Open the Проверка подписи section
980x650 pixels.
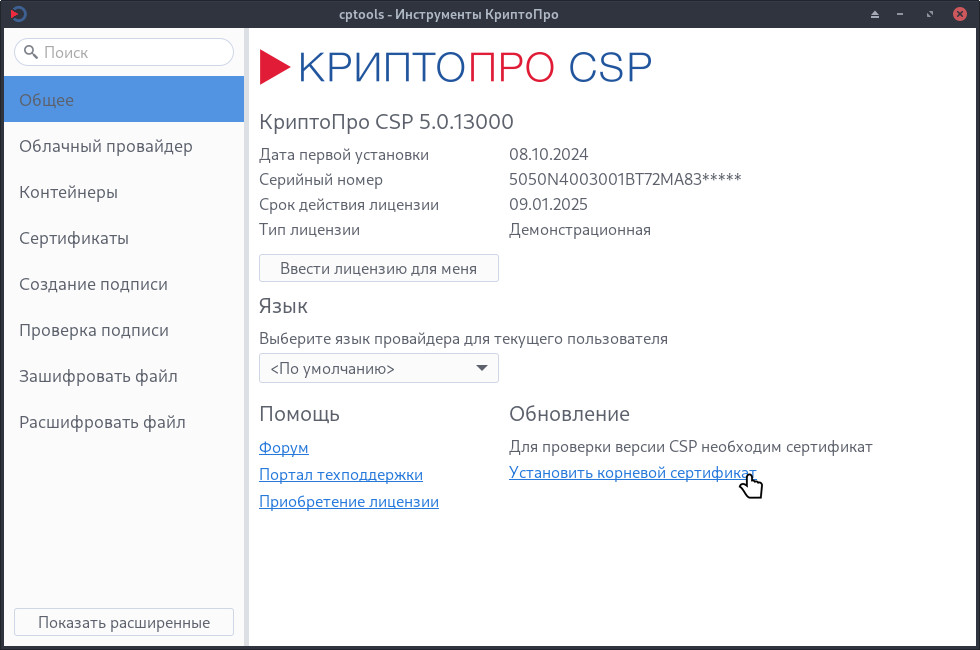point(122,330)
